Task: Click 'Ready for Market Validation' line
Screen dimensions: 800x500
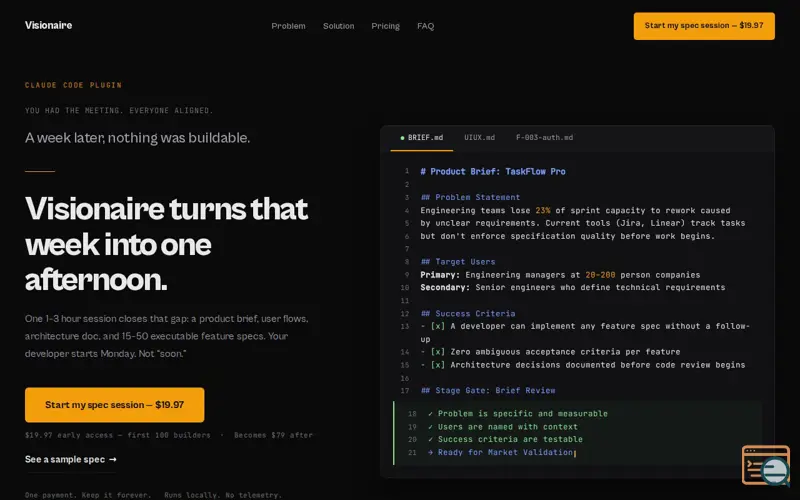Action: click(501, 453)
